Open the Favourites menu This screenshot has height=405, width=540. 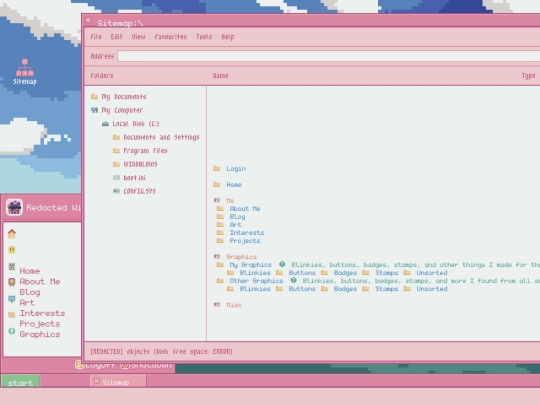tap(170, 37)
